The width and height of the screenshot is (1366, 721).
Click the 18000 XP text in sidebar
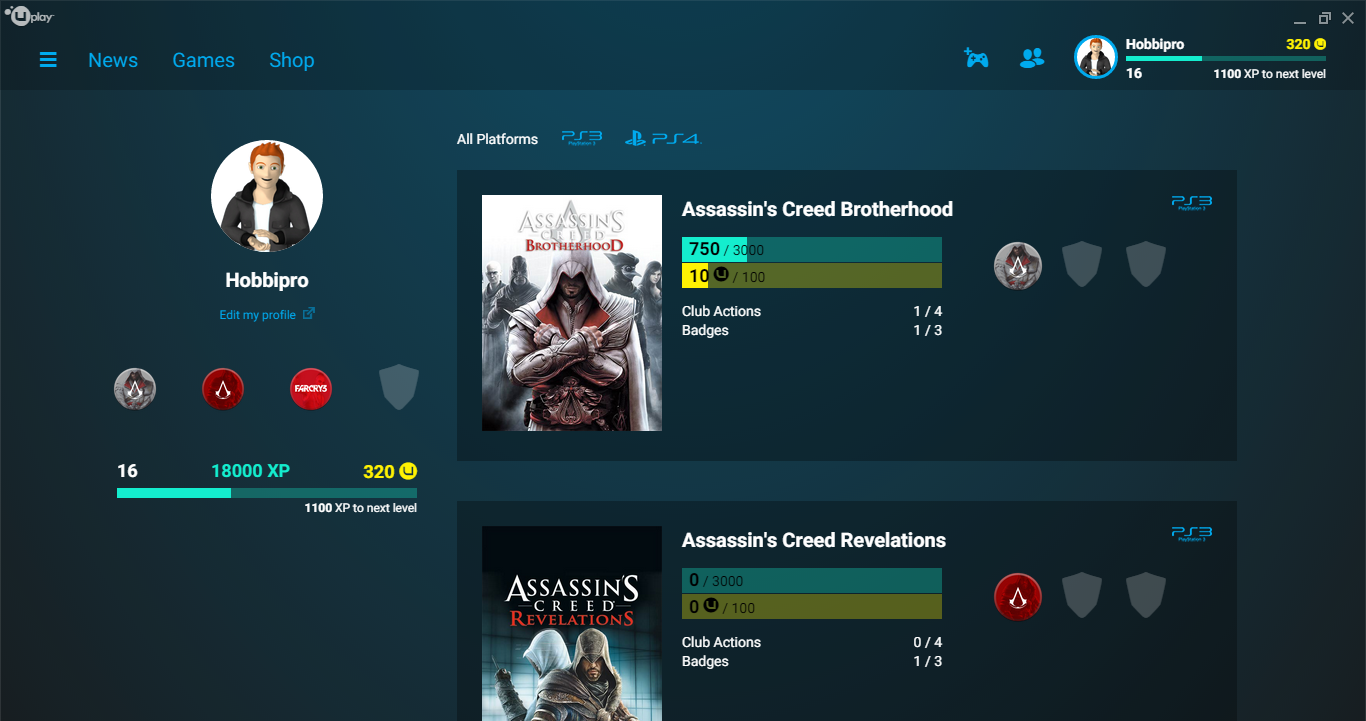250,471
